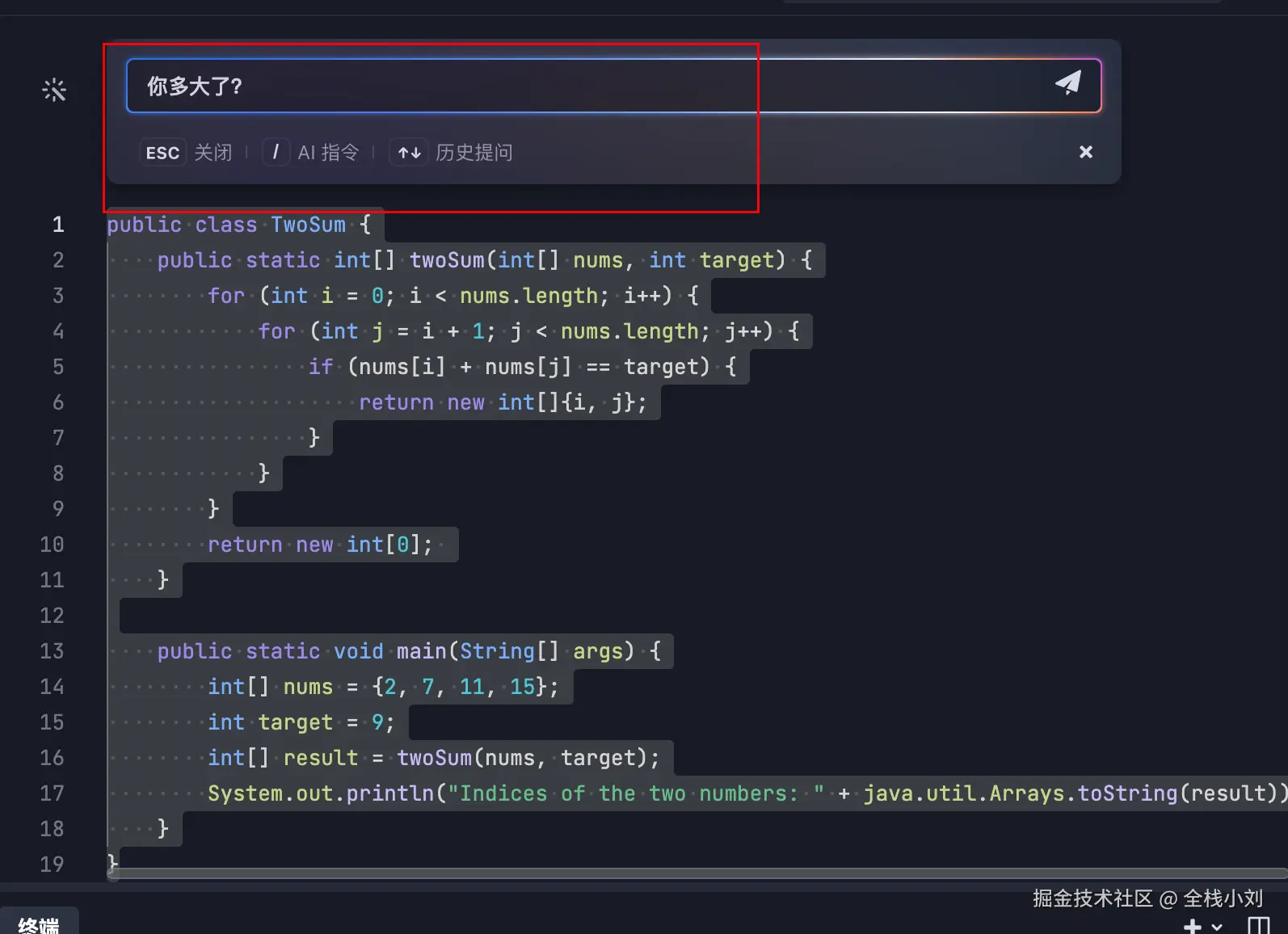Click the horizontal scrollbar under the code
1288x934 pixels.
699,873
